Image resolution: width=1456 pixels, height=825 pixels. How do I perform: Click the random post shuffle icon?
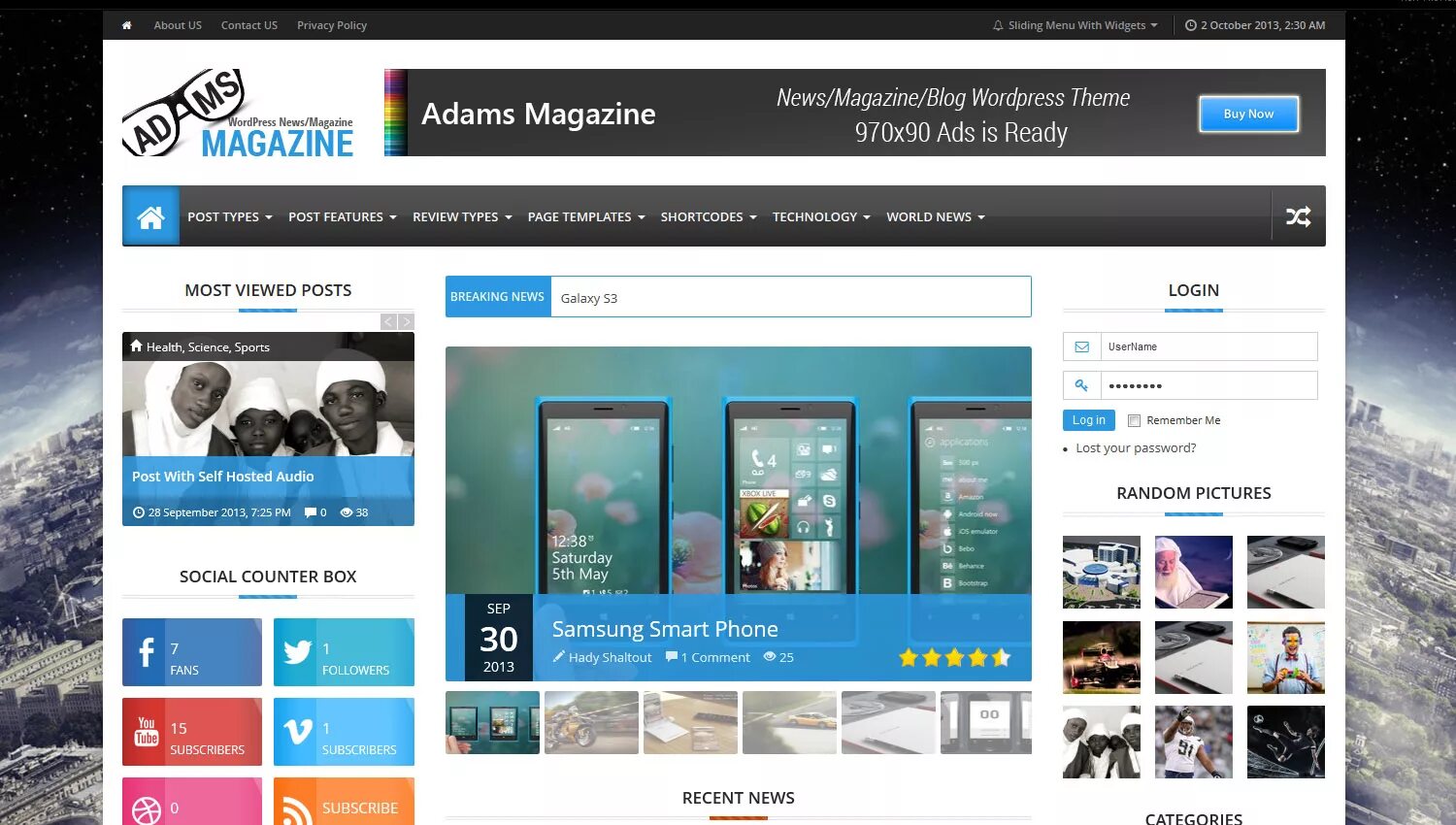pos(1299,216)
